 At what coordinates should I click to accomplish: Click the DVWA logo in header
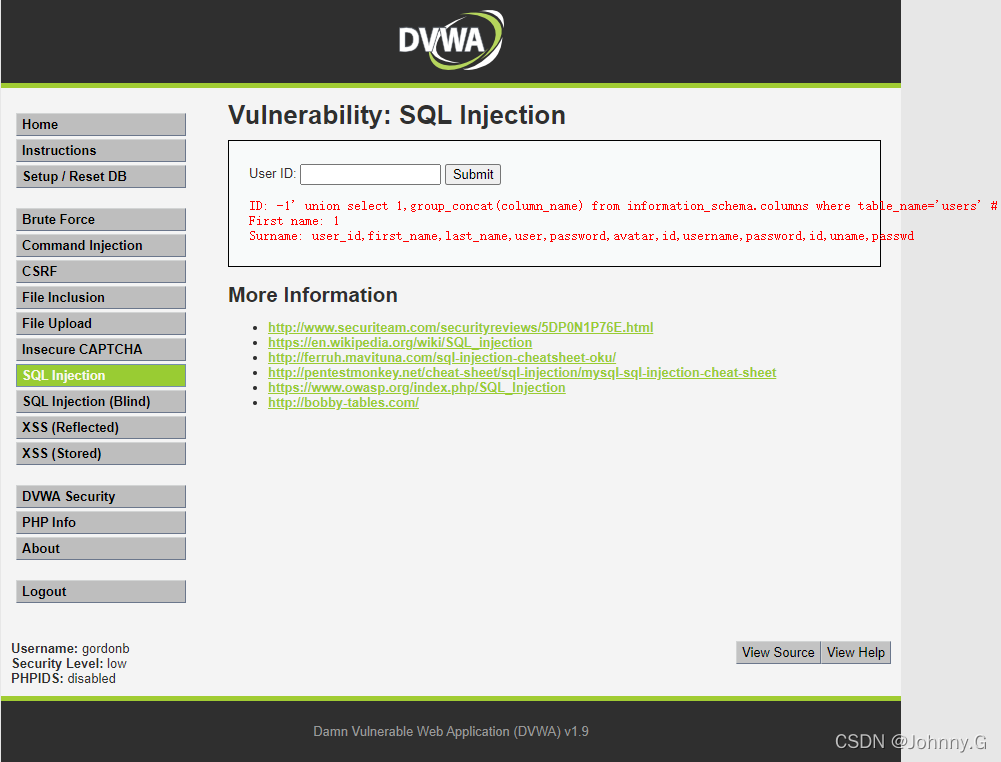451,40
